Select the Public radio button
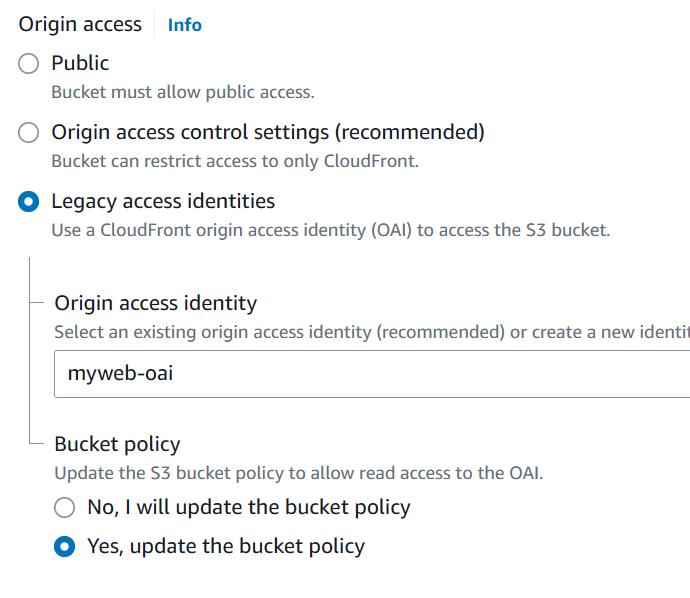Viewport: 690px width, 598px height. (x=30, y=64)
